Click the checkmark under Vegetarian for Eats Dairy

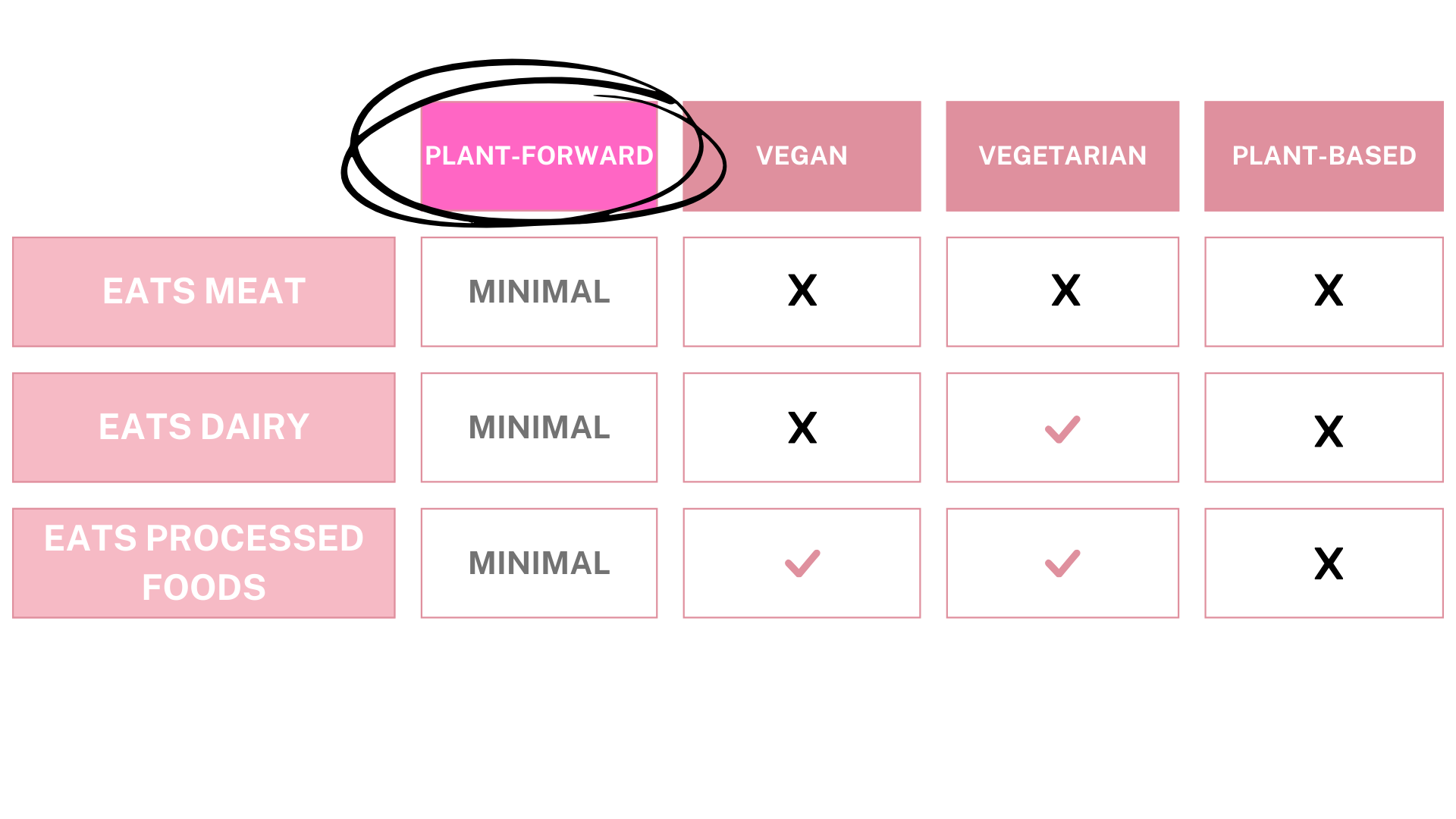(1062, 429)
